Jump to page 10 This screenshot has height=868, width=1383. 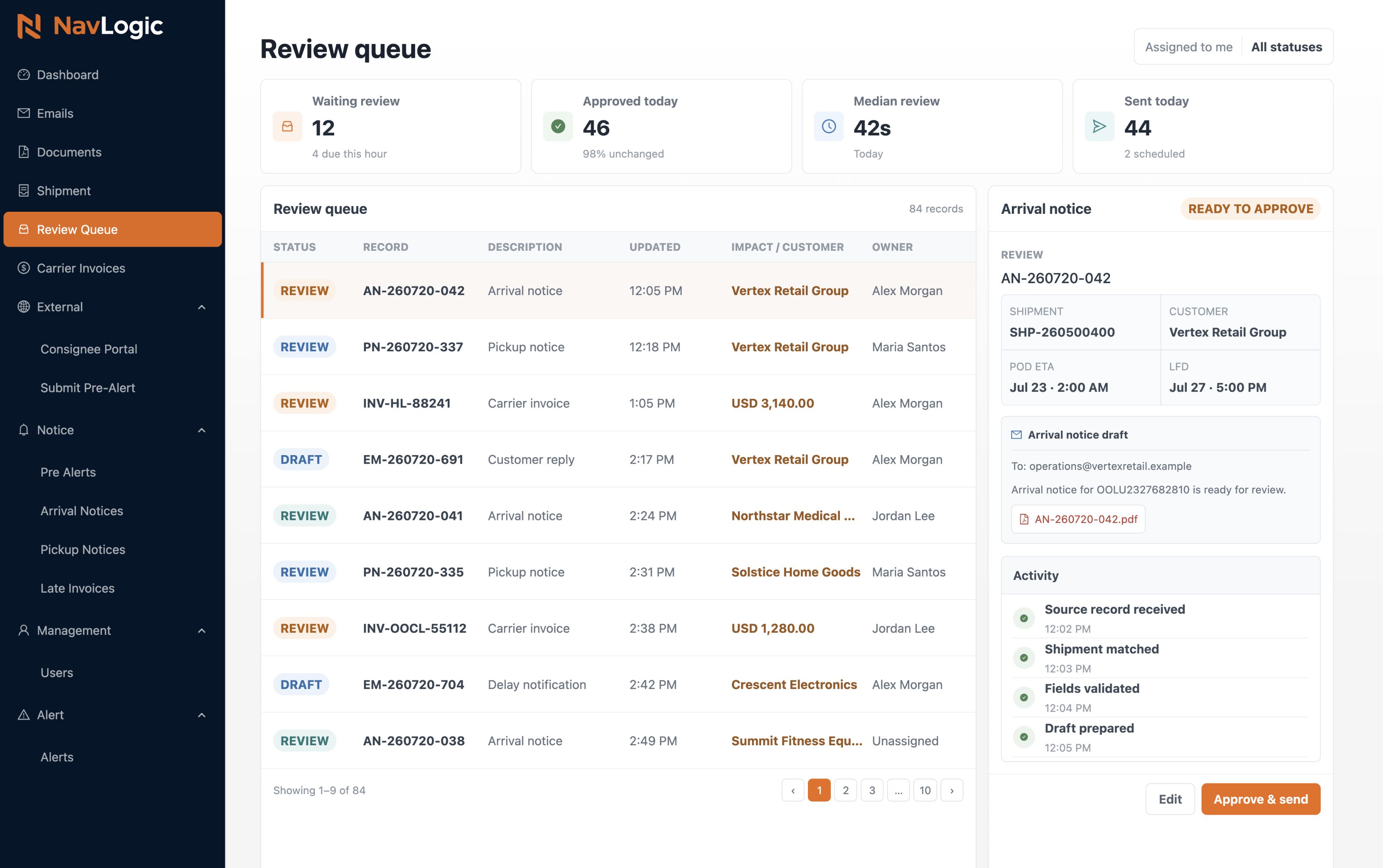[925, 790]
